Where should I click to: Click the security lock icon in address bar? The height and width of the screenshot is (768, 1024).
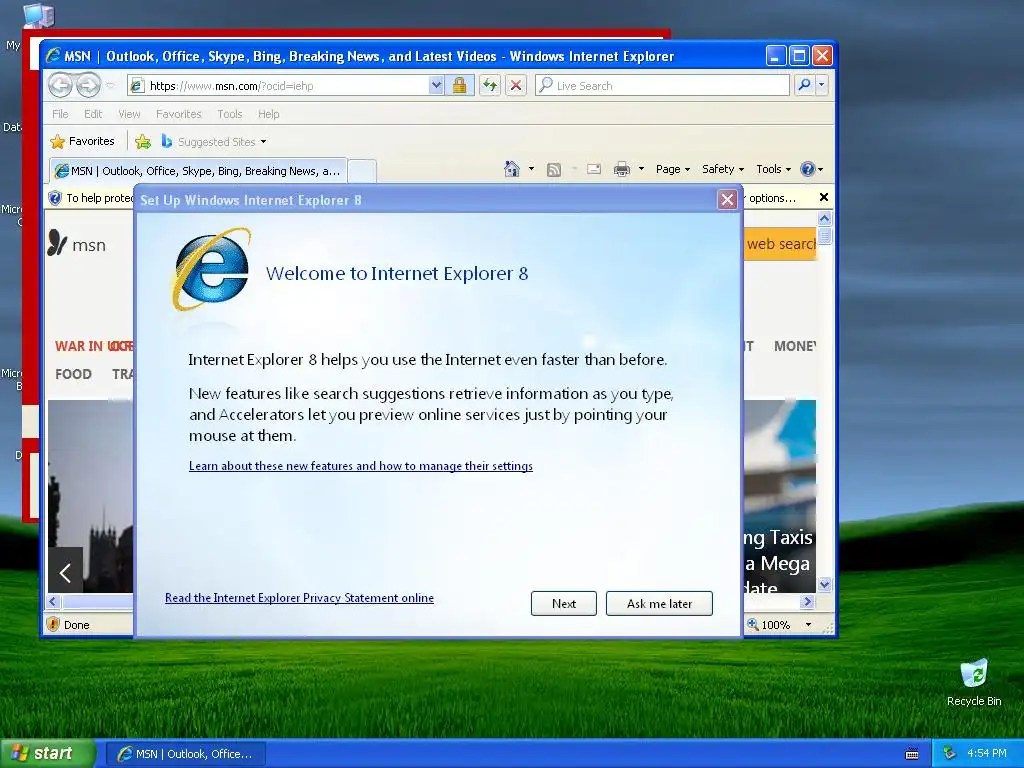[459, 86]
